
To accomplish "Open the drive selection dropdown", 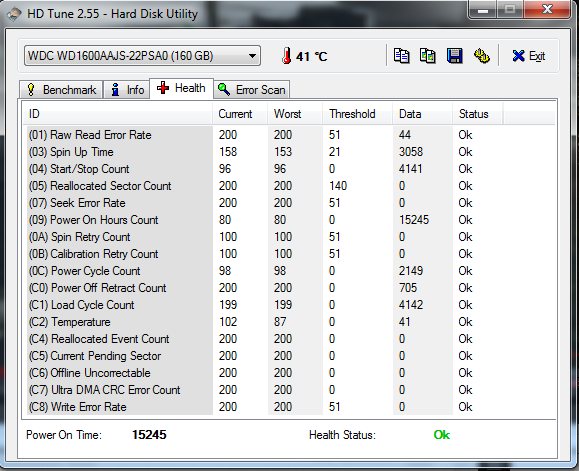I will pyautogui.click(x=142, y=56).
